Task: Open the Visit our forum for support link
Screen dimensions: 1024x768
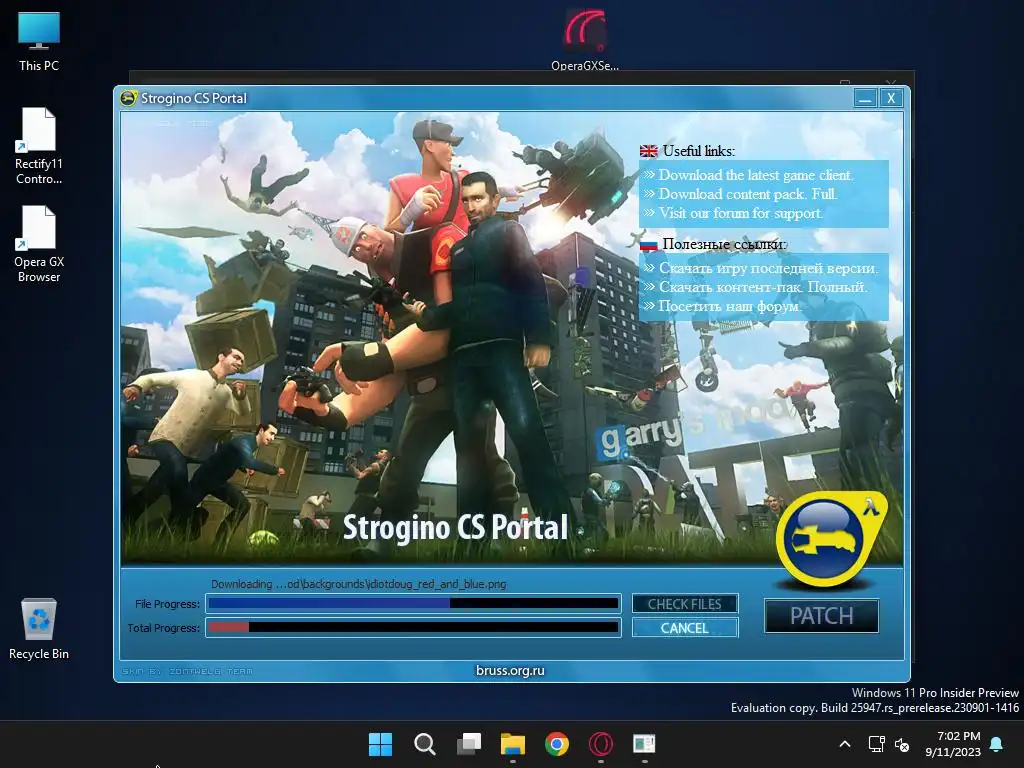Action: (x=741, y=213)
